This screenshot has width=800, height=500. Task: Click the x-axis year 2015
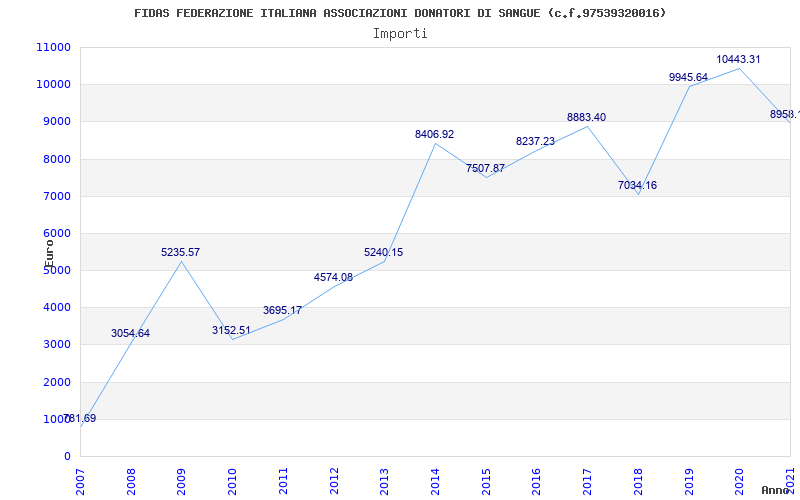(486, 482)
